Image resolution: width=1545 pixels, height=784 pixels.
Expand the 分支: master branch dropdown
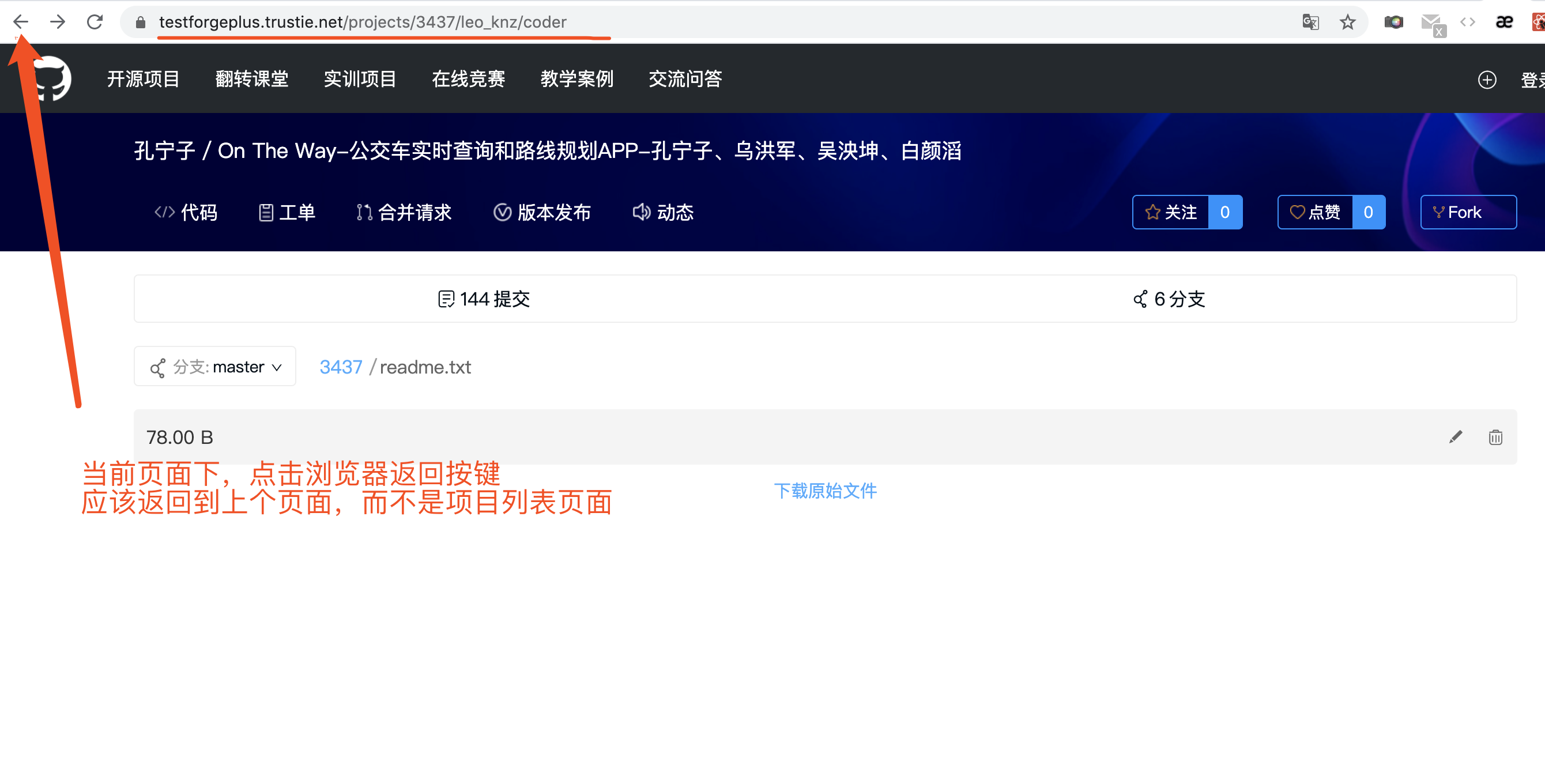point(214,367)
